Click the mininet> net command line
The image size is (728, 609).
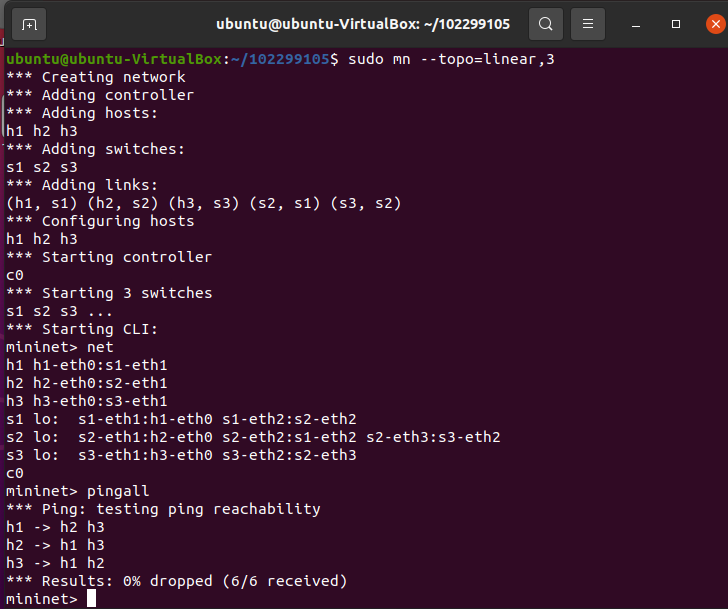click(60, 347)
